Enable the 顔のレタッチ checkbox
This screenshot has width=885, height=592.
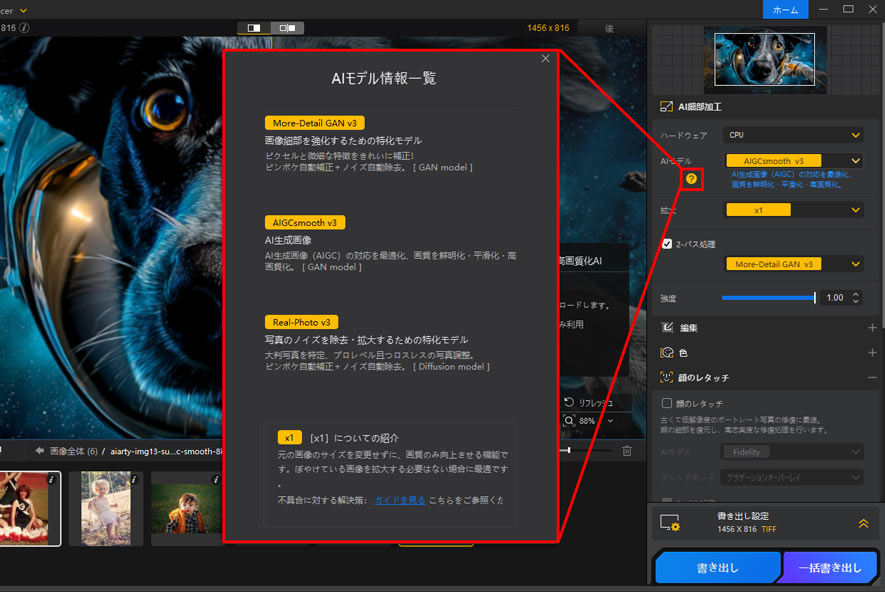coord(667,403)
